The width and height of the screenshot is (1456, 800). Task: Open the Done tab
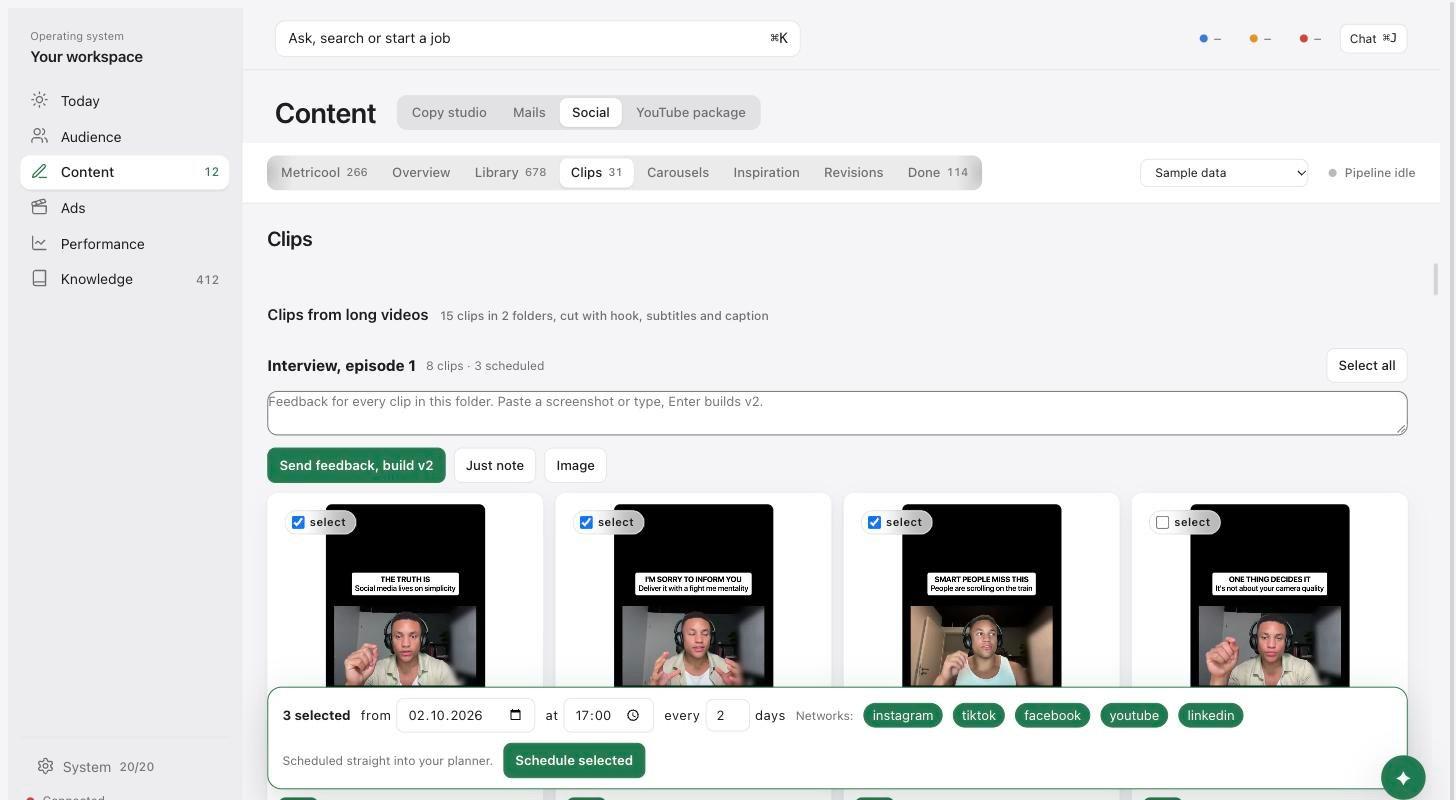pyautogui.click(x=938, y=172)
